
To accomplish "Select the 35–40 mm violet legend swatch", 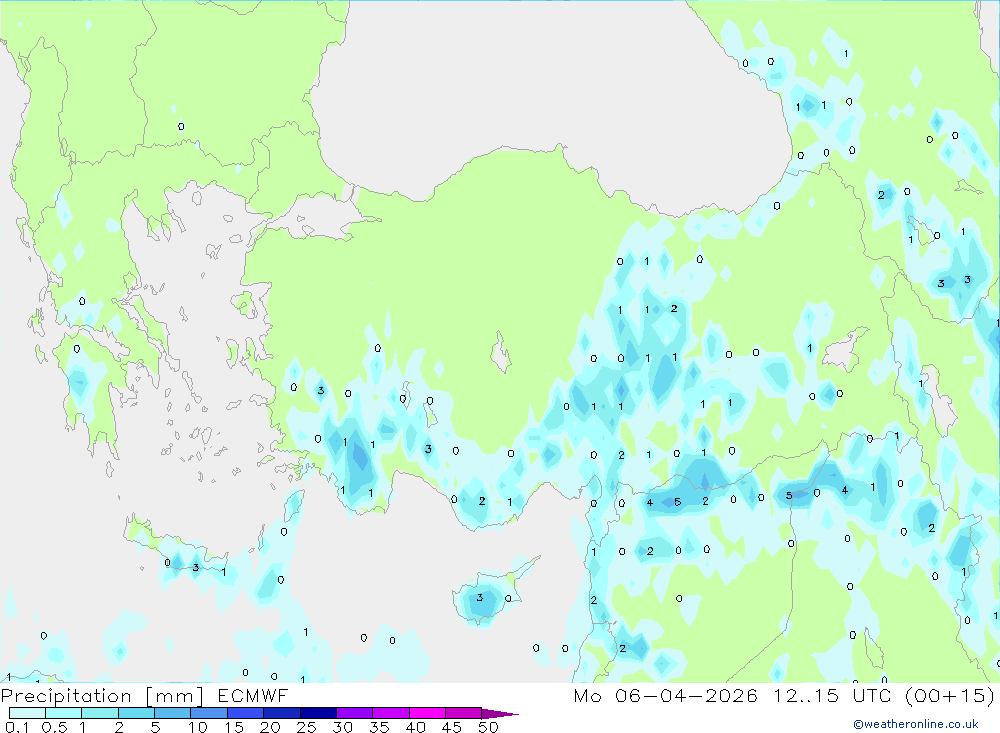I will click(391, 713).
